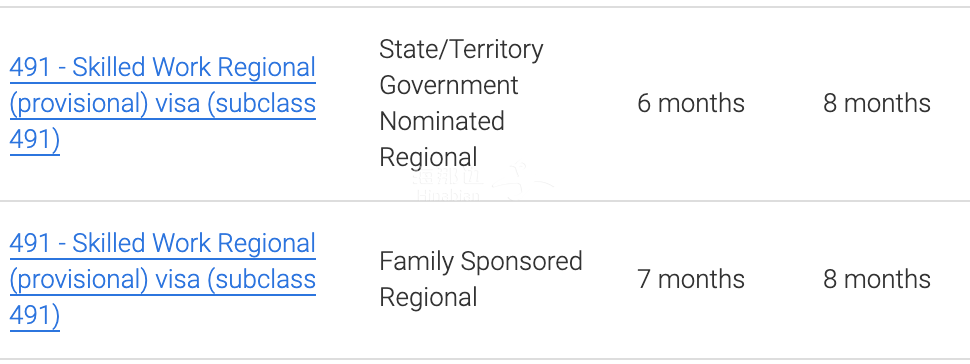Click the trailing "491)" link text in Family Sponsored row
Viewport: 970px width, 364px height.
tap(35, 316)
